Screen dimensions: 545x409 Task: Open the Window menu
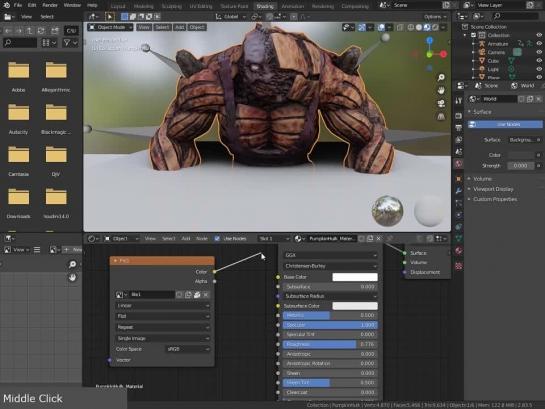[72, 5]
